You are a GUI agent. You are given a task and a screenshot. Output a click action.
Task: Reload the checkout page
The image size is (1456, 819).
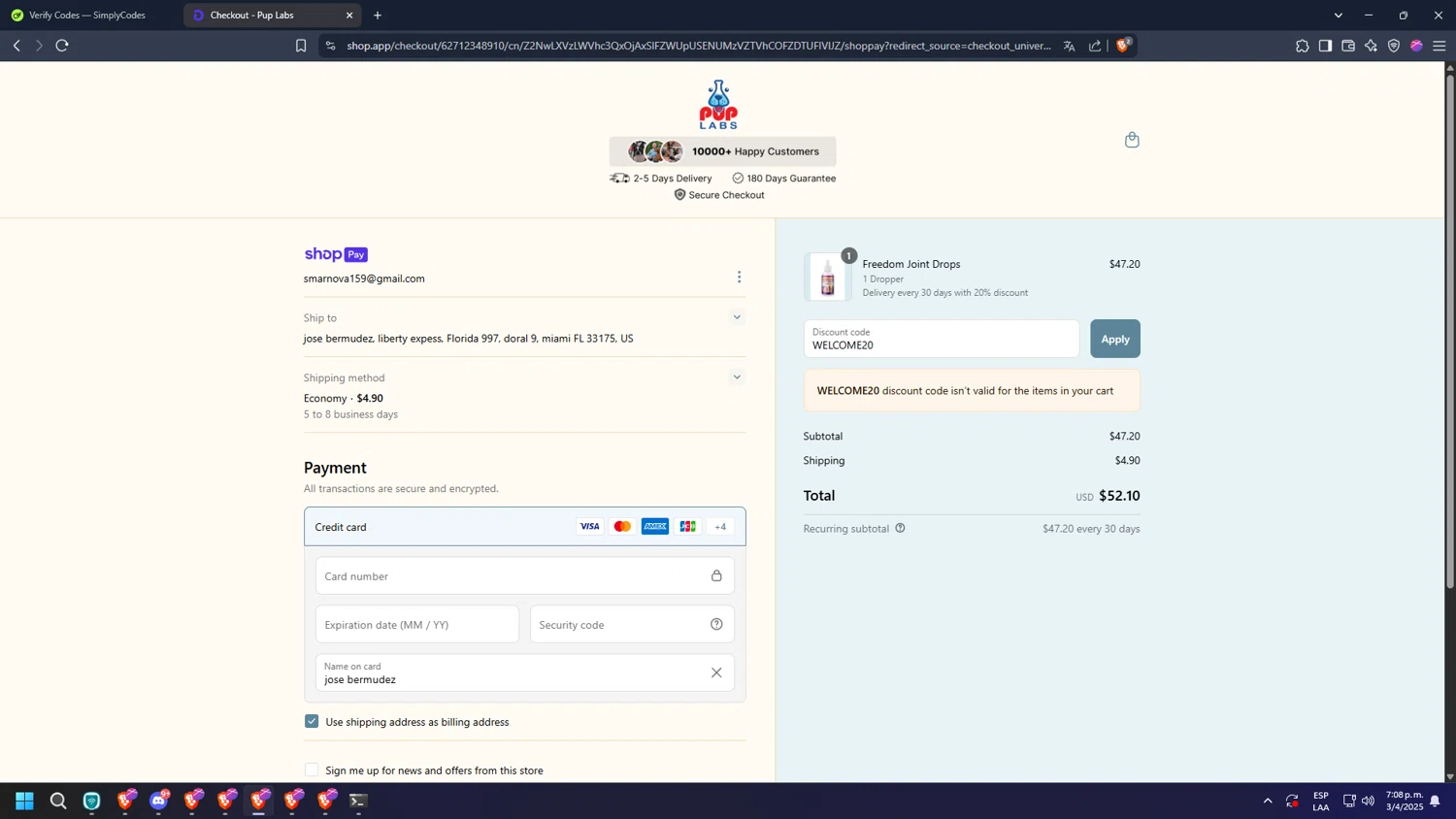(x=62, y=46)
